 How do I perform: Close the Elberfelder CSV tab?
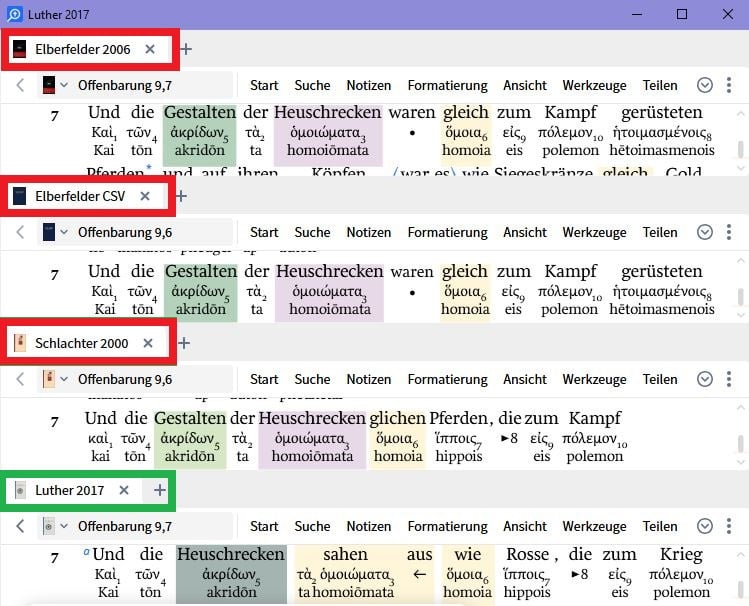click(145, 196)
